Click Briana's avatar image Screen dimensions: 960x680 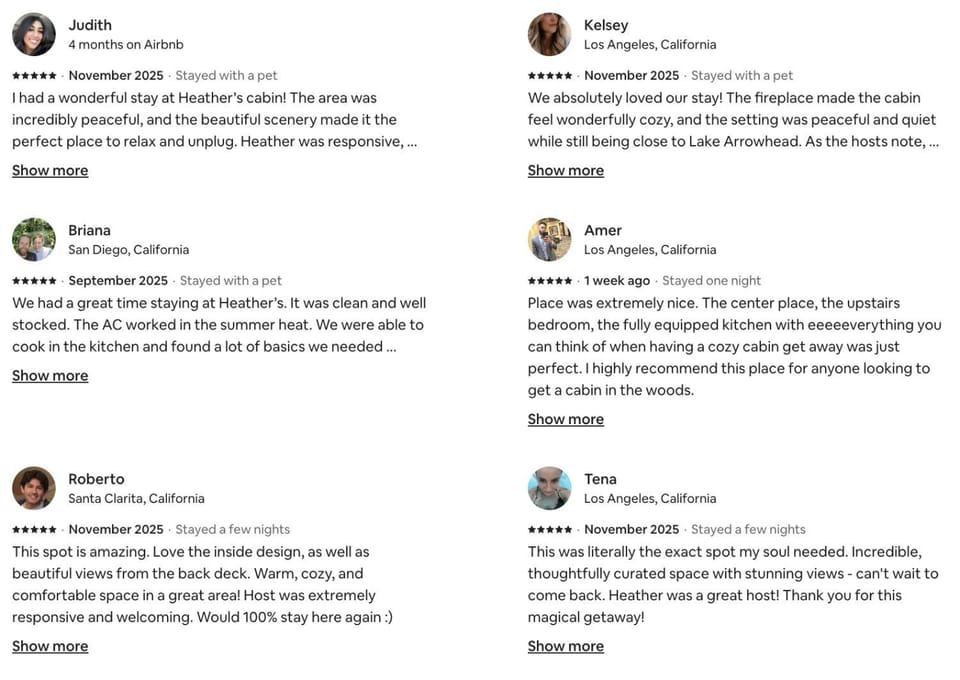pyautogui.click(x=34, y=239)
